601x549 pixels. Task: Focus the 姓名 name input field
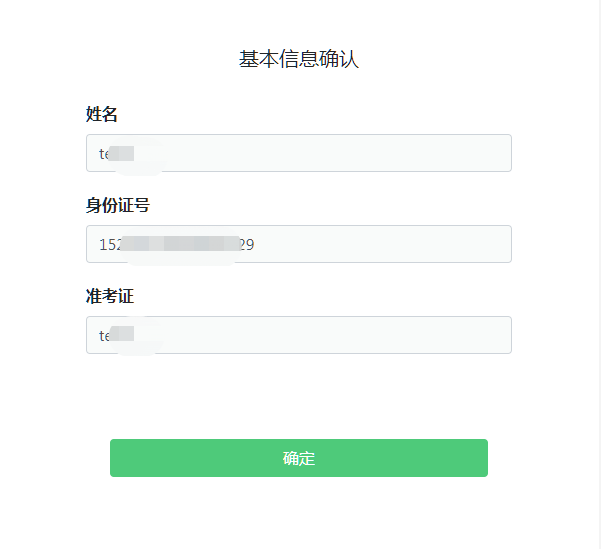click(x=299, y=153)
